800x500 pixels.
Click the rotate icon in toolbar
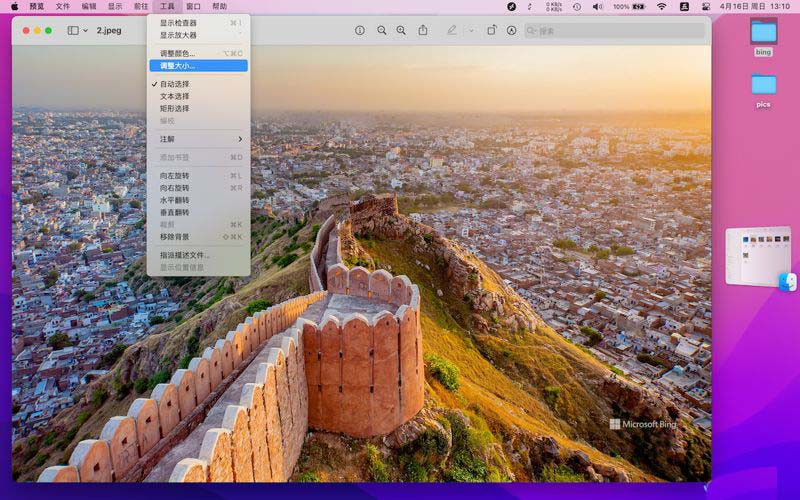click(x=491, y=31)
